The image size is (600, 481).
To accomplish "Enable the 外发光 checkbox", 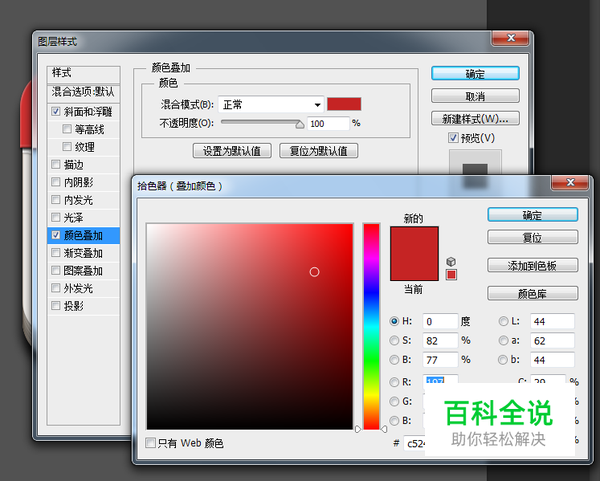I will (56, 288).
